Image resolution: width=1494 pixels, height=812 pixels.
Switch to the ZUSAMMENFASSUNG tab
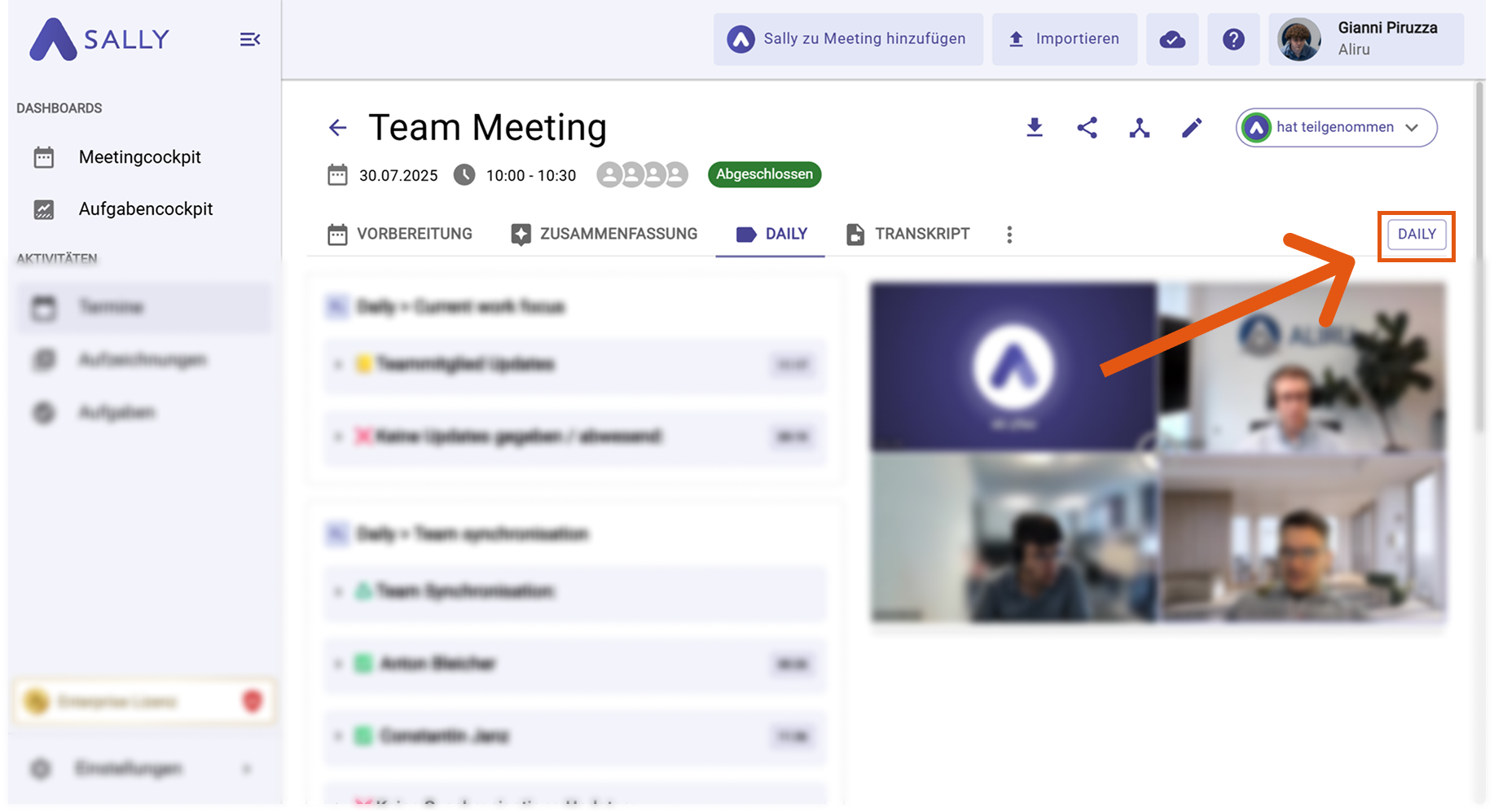click(604, 235)
